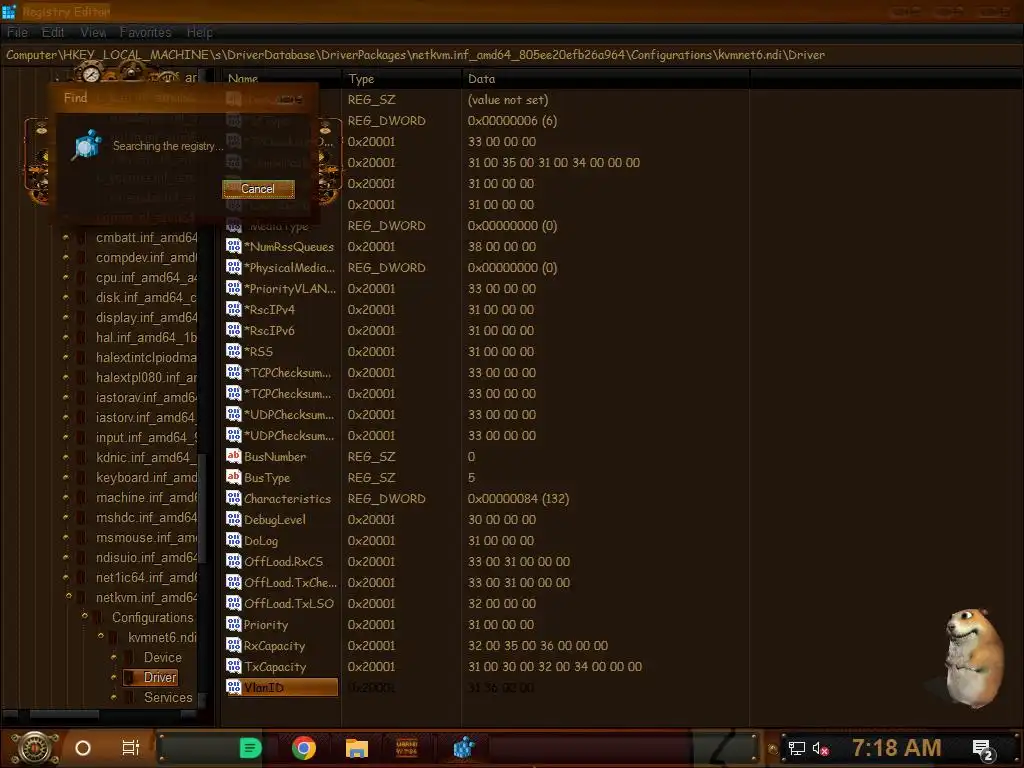Viewport: 1024px width, 768px height.
Task: Select the machine.inf_amd tree key
Action: pyautogui.click(x=146, y=498)
